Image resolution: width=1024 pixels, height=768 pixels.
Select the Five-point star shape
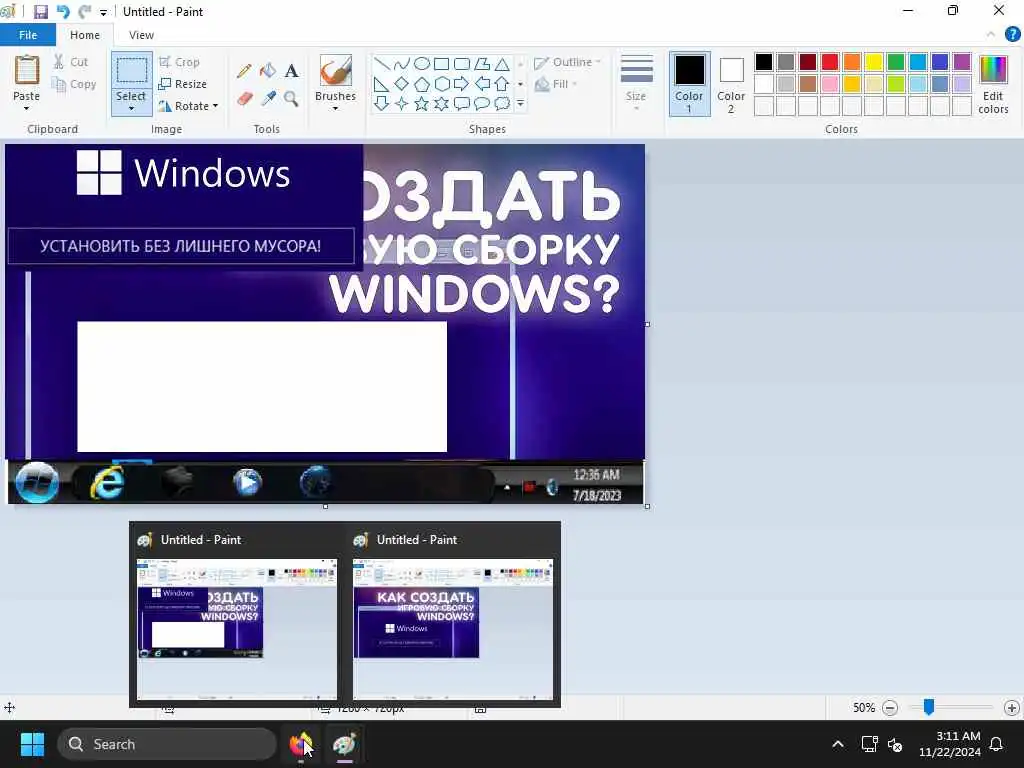pos(422,103)
